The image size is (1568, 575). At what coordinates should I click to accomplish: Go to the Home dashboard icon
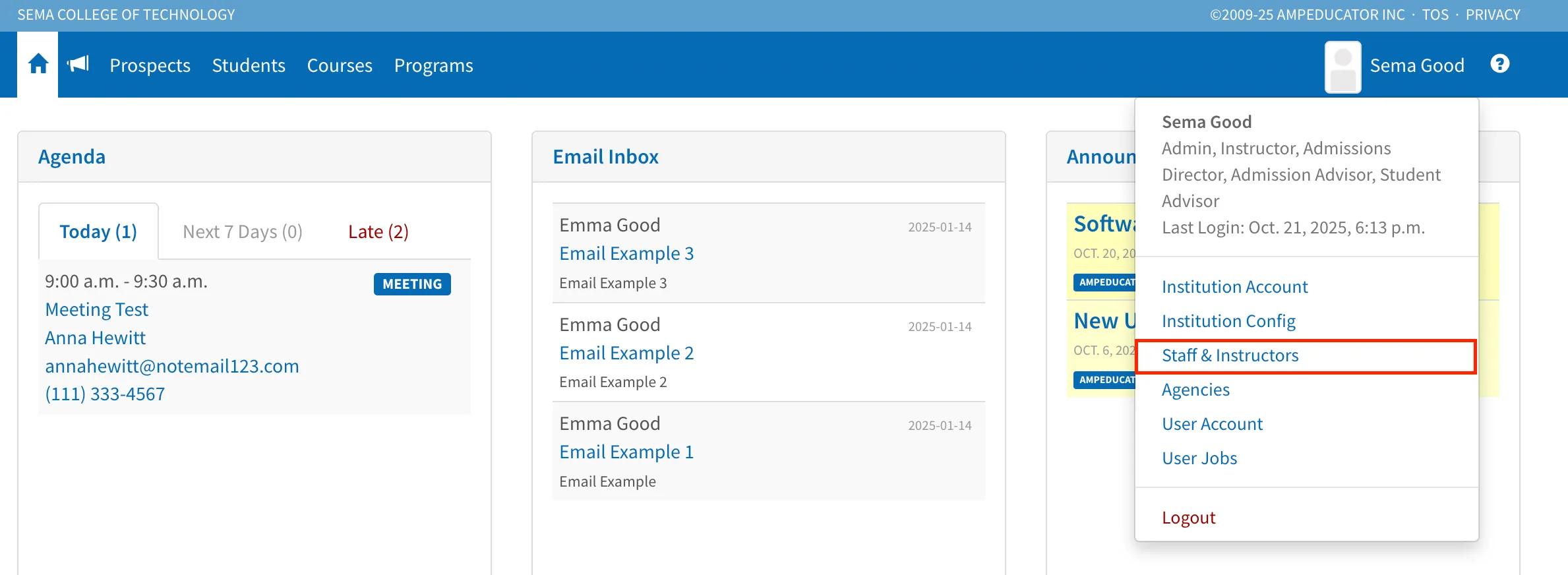click(38, 64)
